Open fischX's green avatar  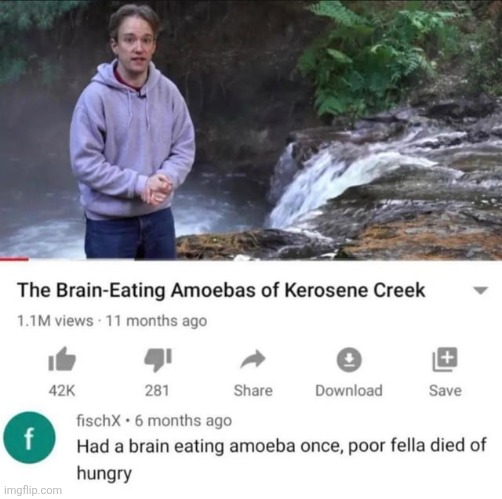(29, 438)
